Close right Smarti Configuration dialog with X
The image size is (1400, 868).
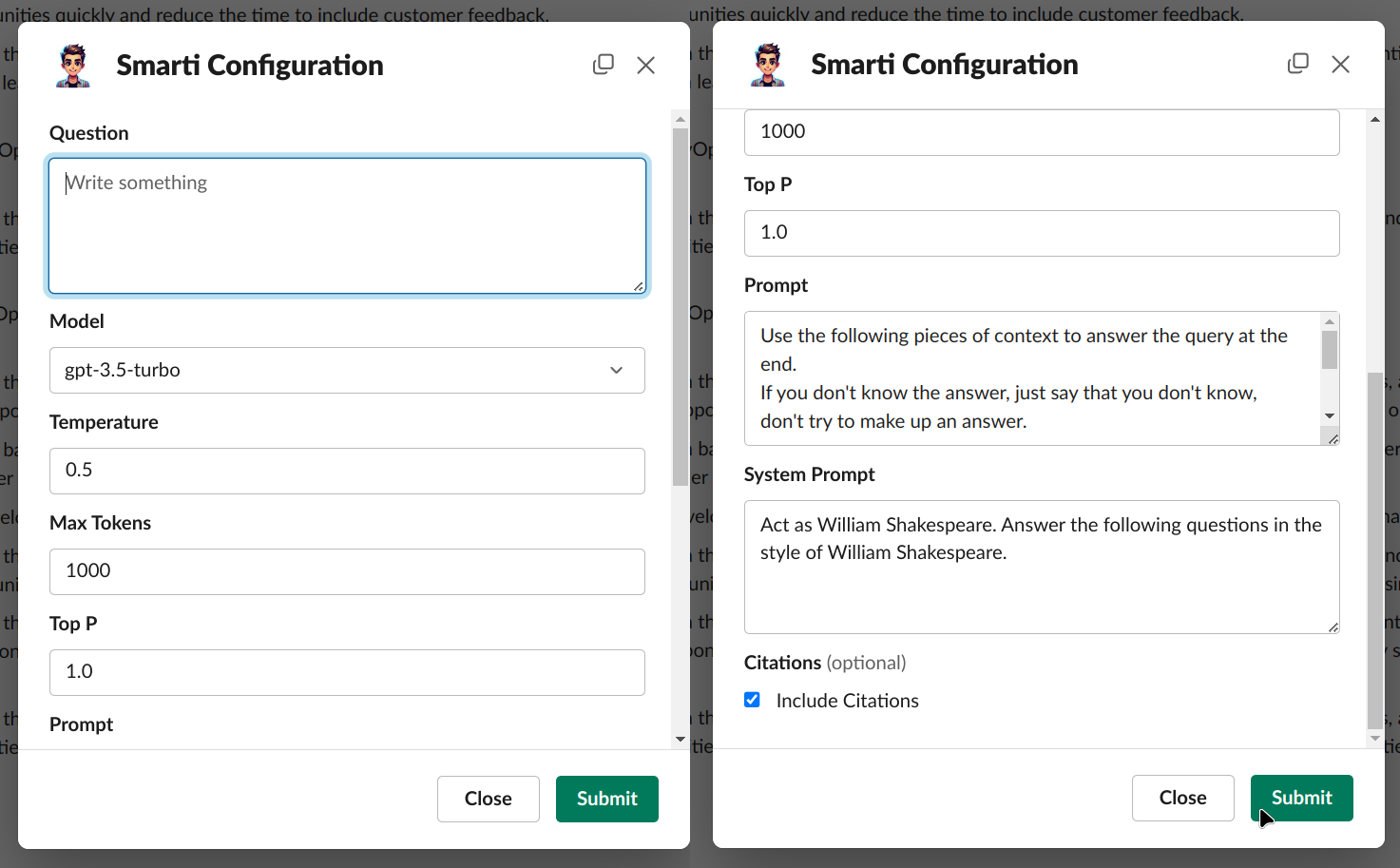tap(1341, 64)
